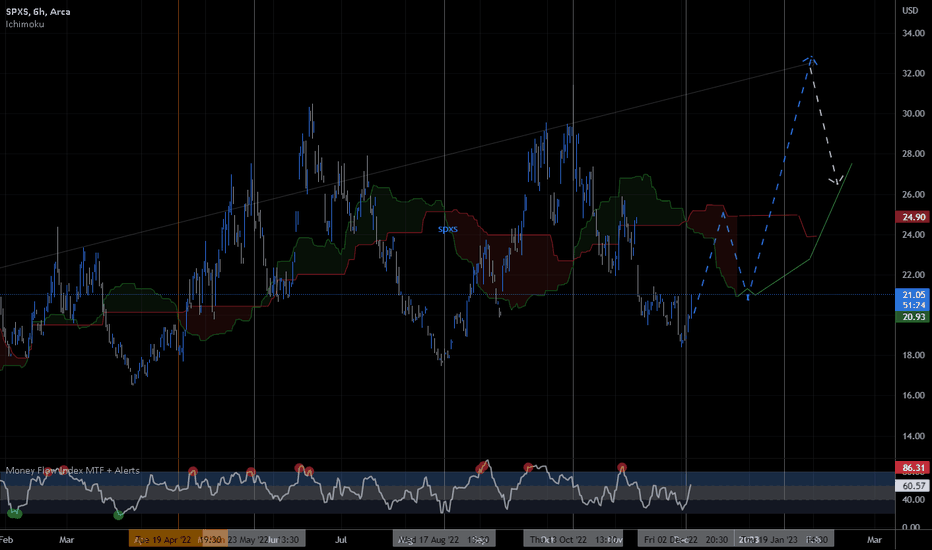Select the white dashed arrow tip near 26.00
The width and height of the screenshot is (932, 550).
coord(836,182)
